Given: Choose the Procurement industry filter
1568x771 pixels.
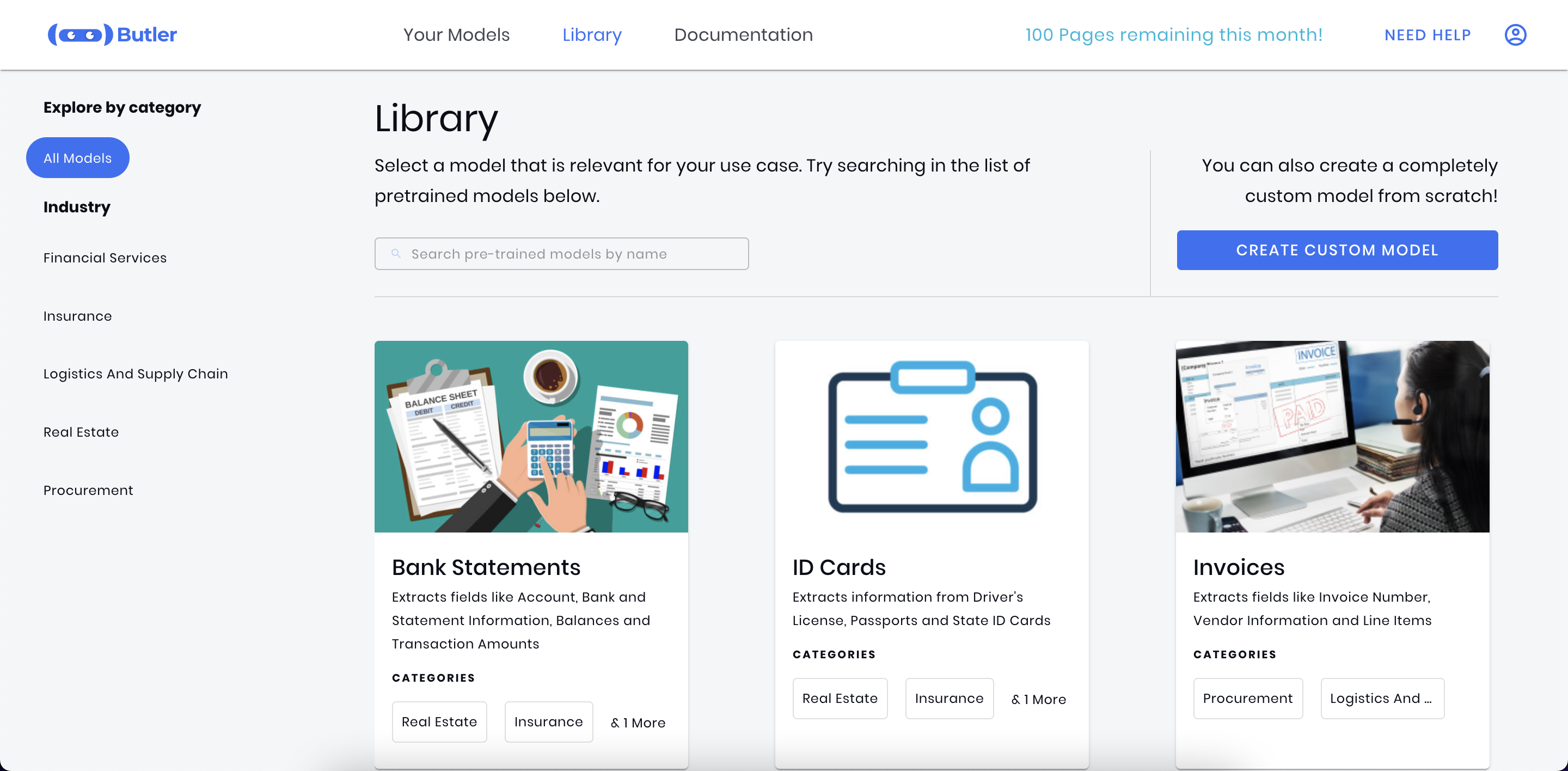Looking at the screenshot, I should [x=88, y=491].
